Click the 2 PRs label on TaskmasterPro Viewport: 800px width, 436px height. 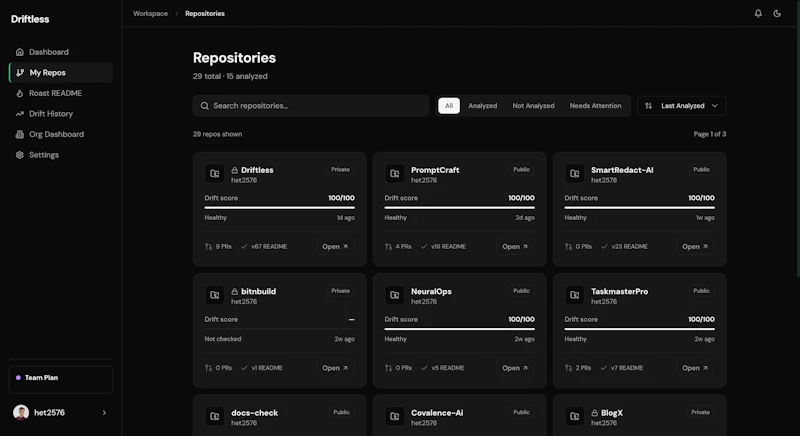pyautogui.click(x=583, y=368)
